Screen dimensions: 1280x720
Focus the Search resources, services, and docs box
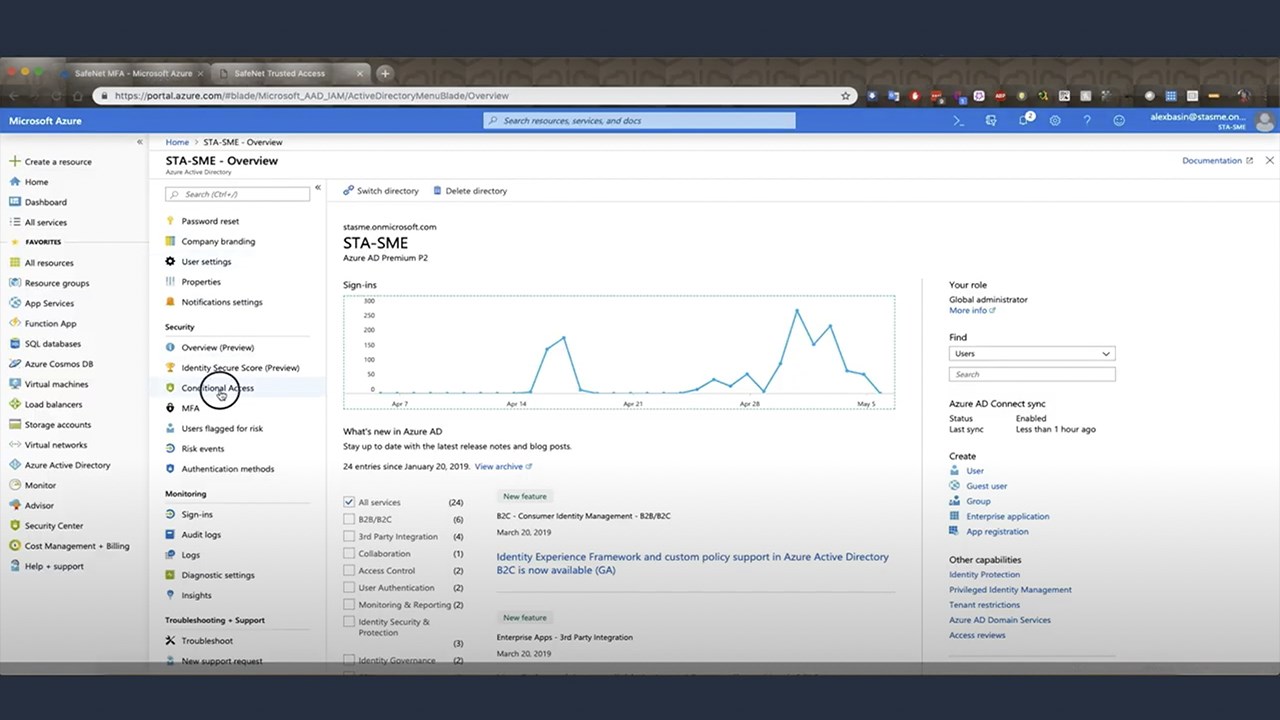(639, 120)
